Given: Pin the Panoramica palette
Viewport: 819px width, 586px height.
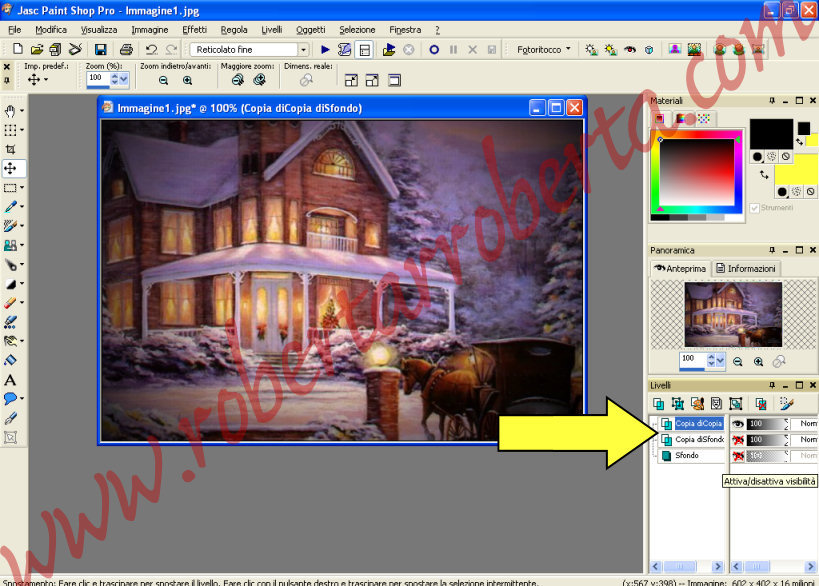Looking at the screenshot, I should [772, 250].
